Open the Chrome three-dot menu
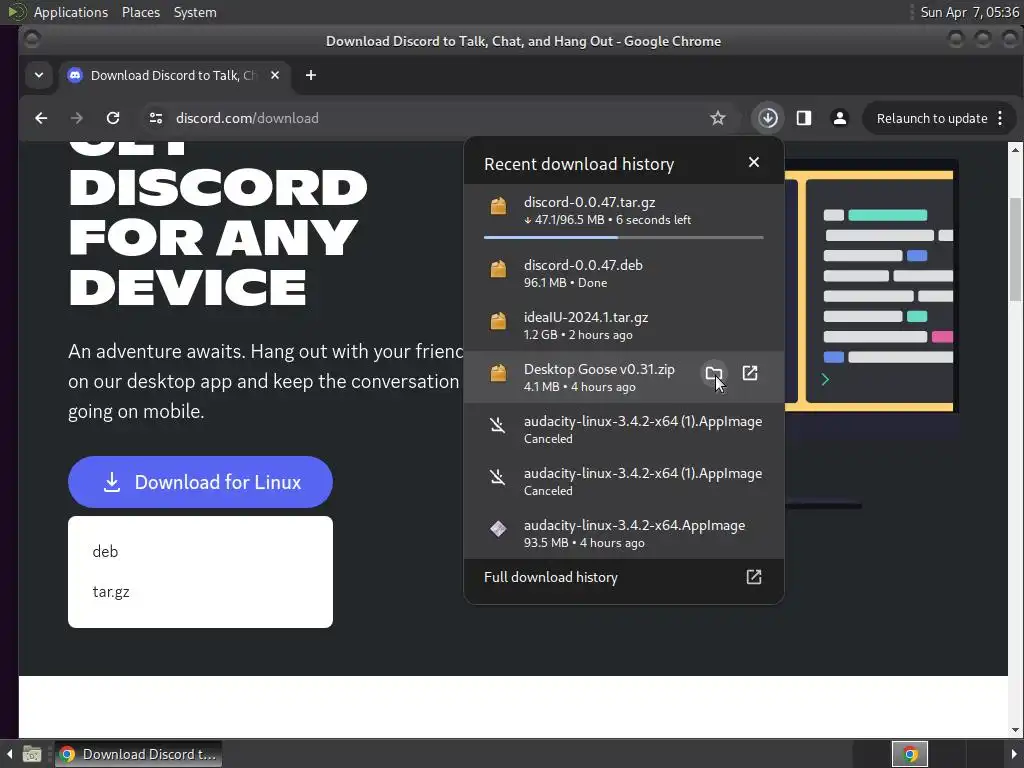The width and height of the screenshot is (1024, 768). [x=1000, y=118]
